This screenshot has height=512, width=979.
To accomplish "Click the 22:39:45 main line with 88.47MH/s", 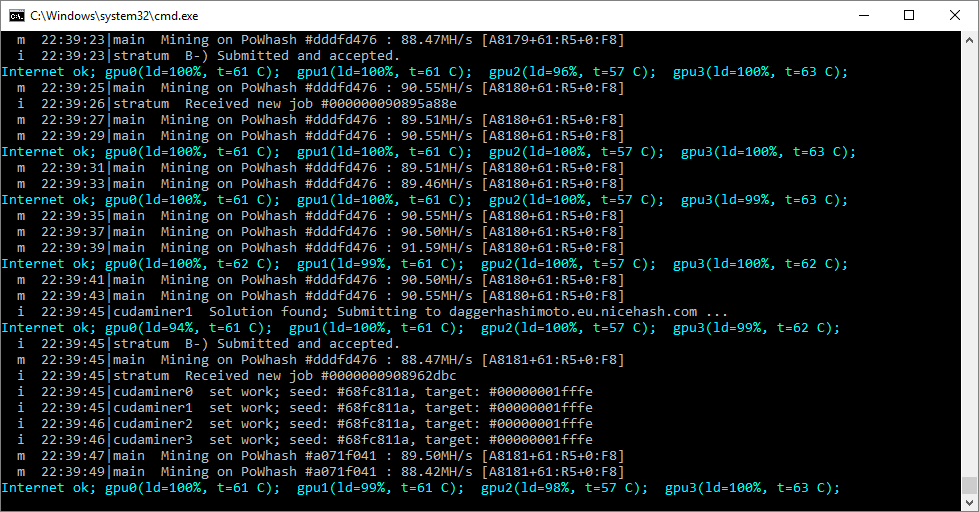I will (x=320, y=360).
